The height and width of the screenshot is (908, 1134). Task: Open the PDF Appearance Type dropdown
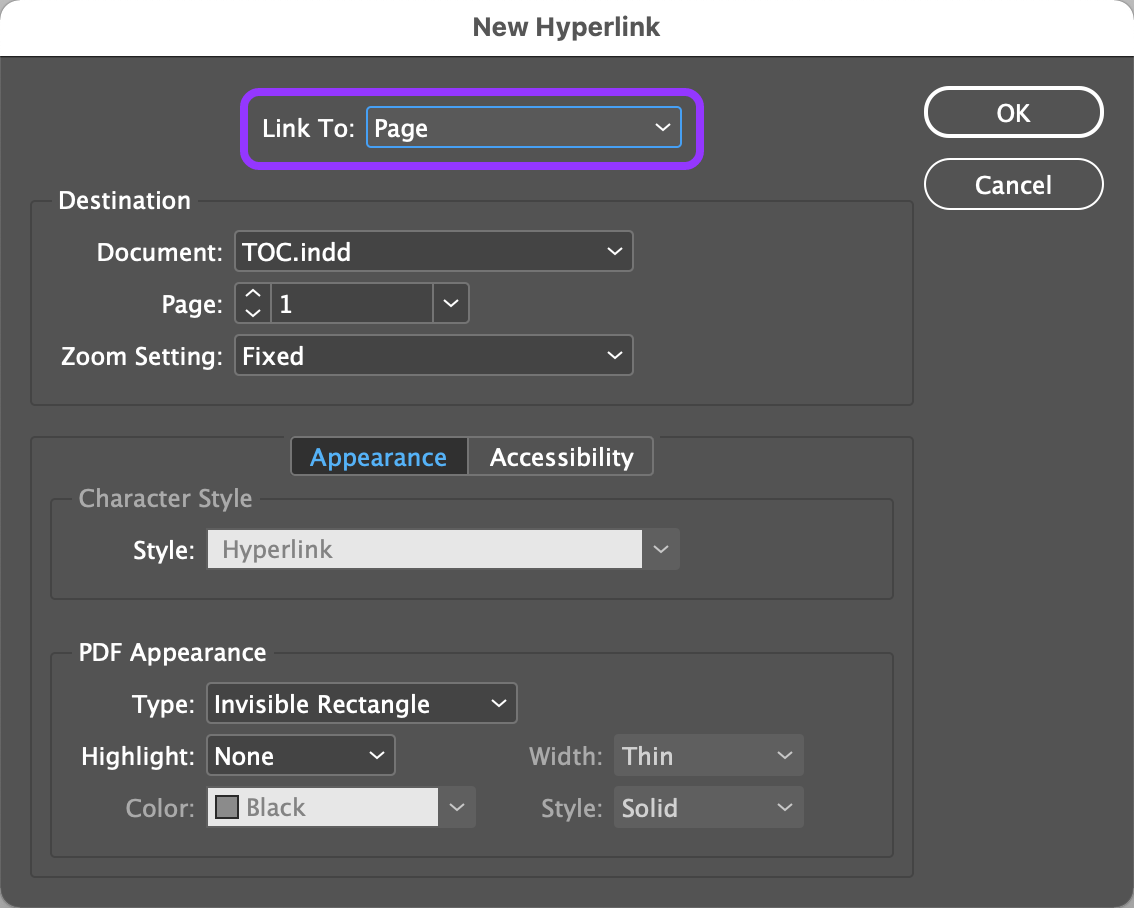[362, 703]
